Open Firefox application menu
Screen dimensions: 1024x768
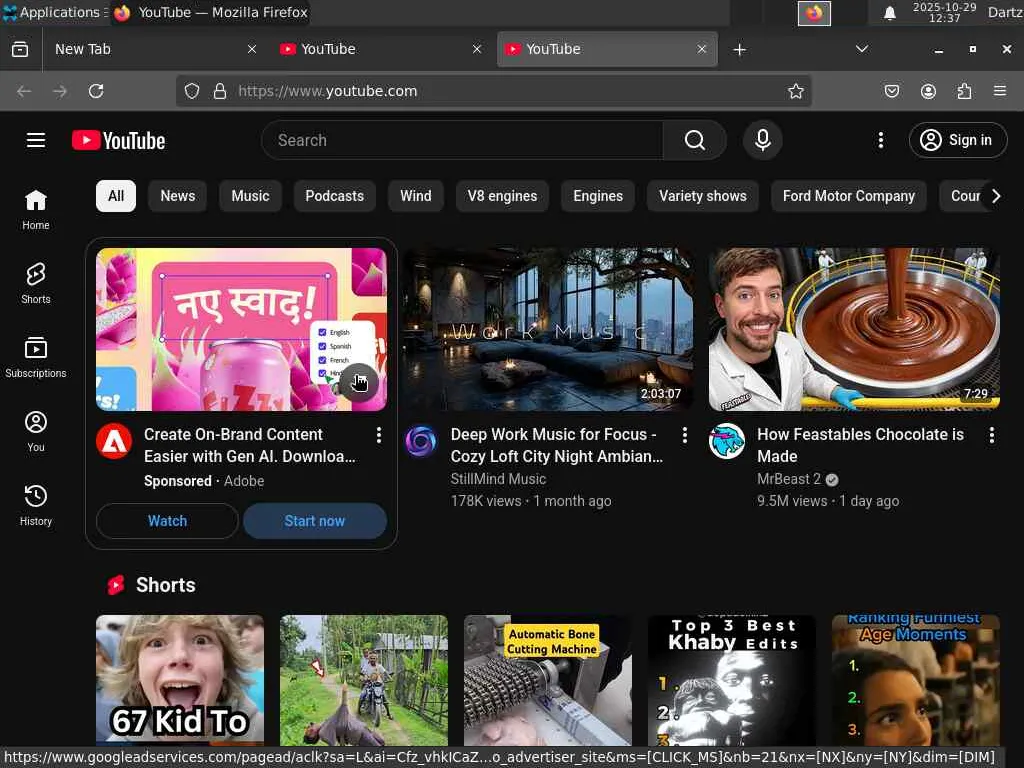point(1000,91)
